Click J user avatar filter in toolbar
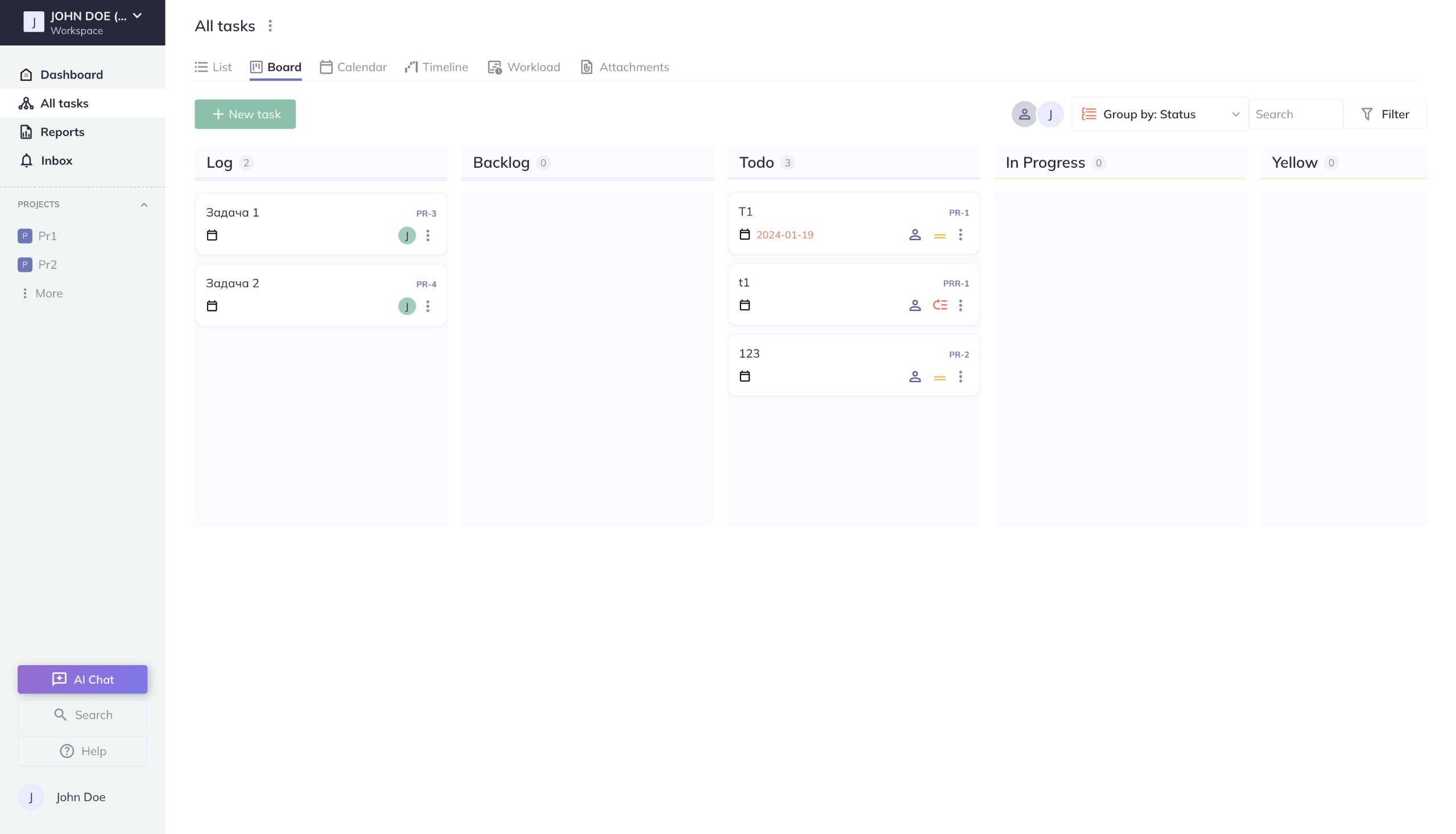This screenshot has width=1456, height=834. click(x=1050, y=115)
